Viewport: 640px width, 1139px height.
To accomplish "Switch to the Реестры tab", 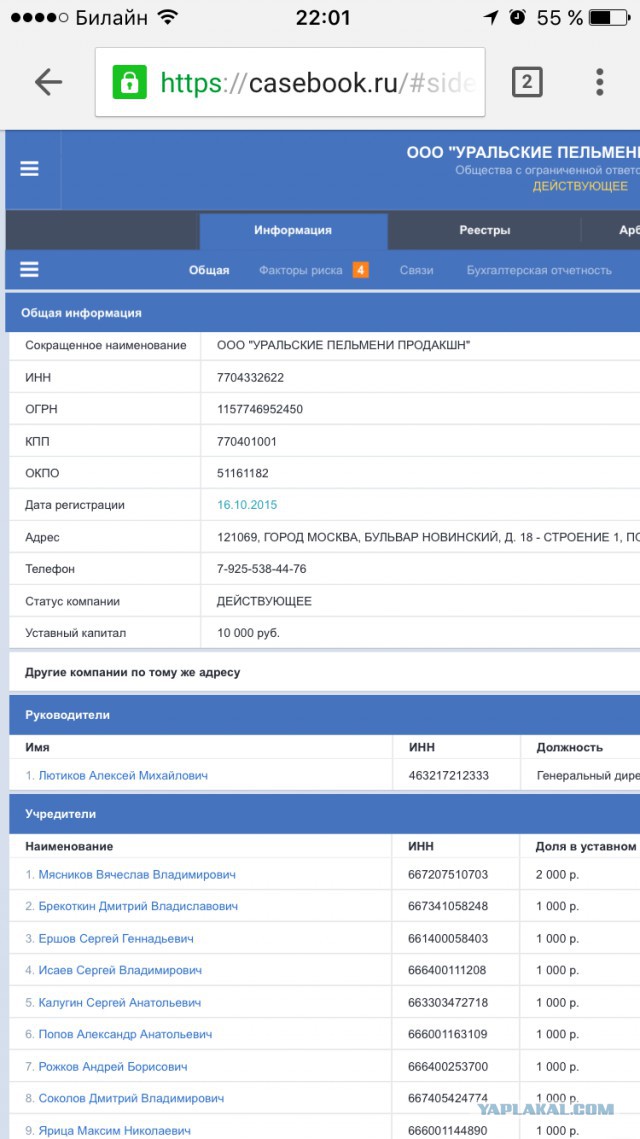I will point(485,230).
